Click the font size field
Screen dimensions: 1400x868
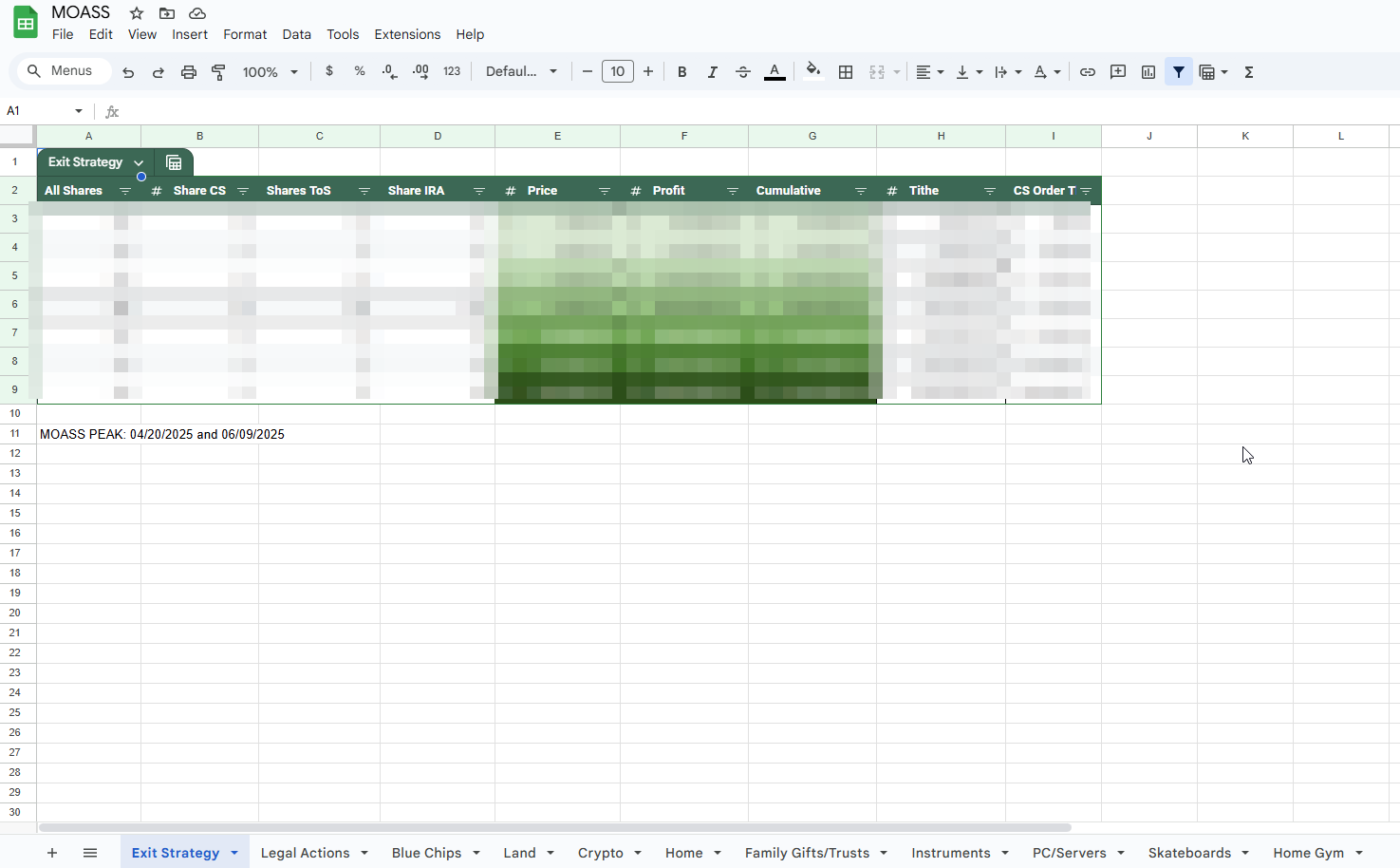pyautogui.click(x=618, y=71)
